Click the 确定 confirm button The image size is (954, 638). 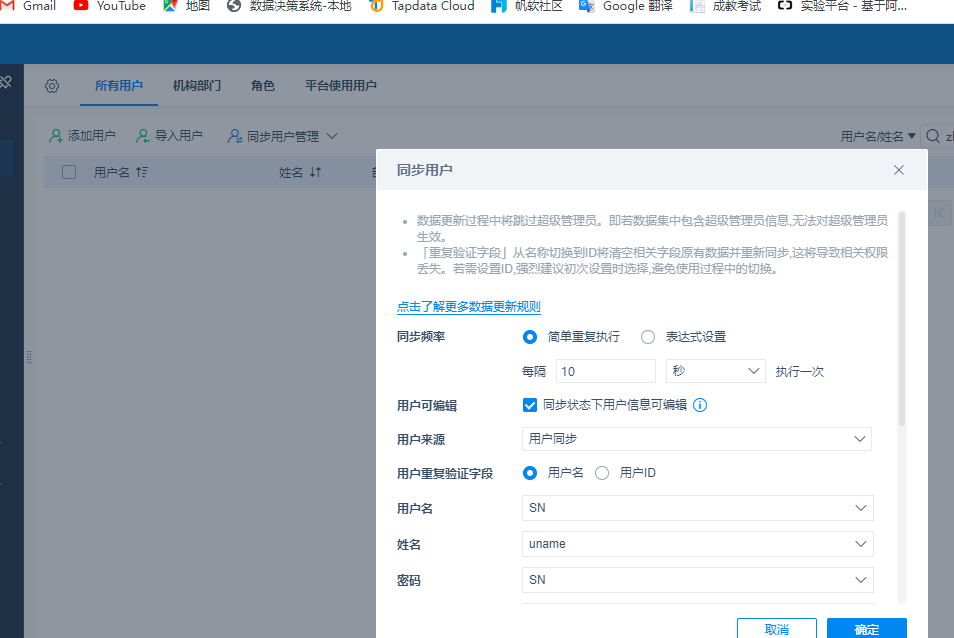(x=866, y=629)
